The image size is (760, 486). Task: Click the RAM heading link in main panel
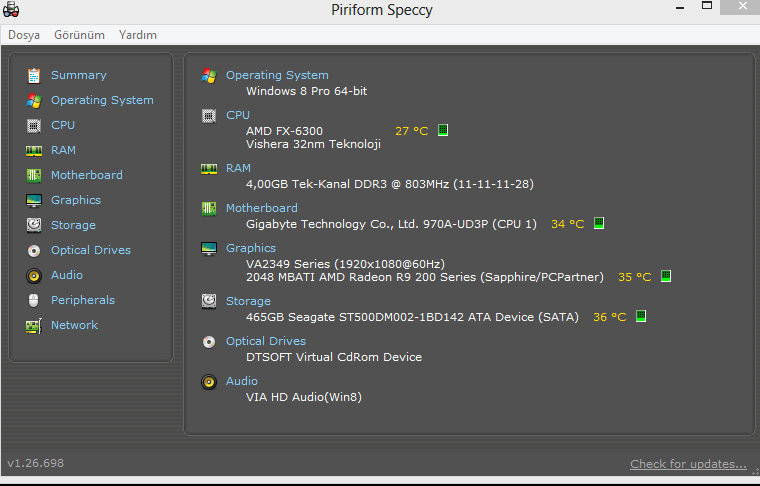[x=238, y=168]
